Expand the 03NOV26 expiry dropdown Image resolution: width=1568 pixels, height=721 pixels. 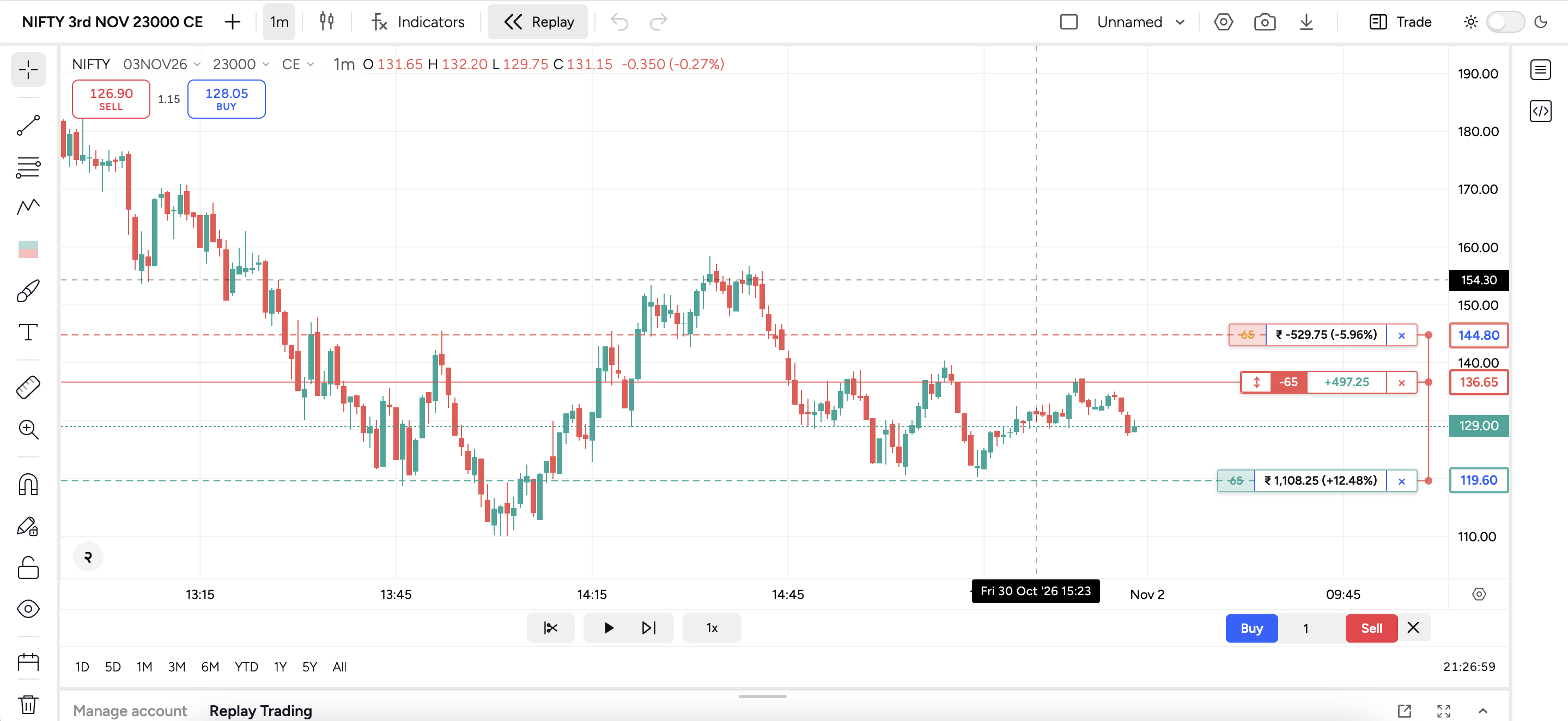coord(162,64)
